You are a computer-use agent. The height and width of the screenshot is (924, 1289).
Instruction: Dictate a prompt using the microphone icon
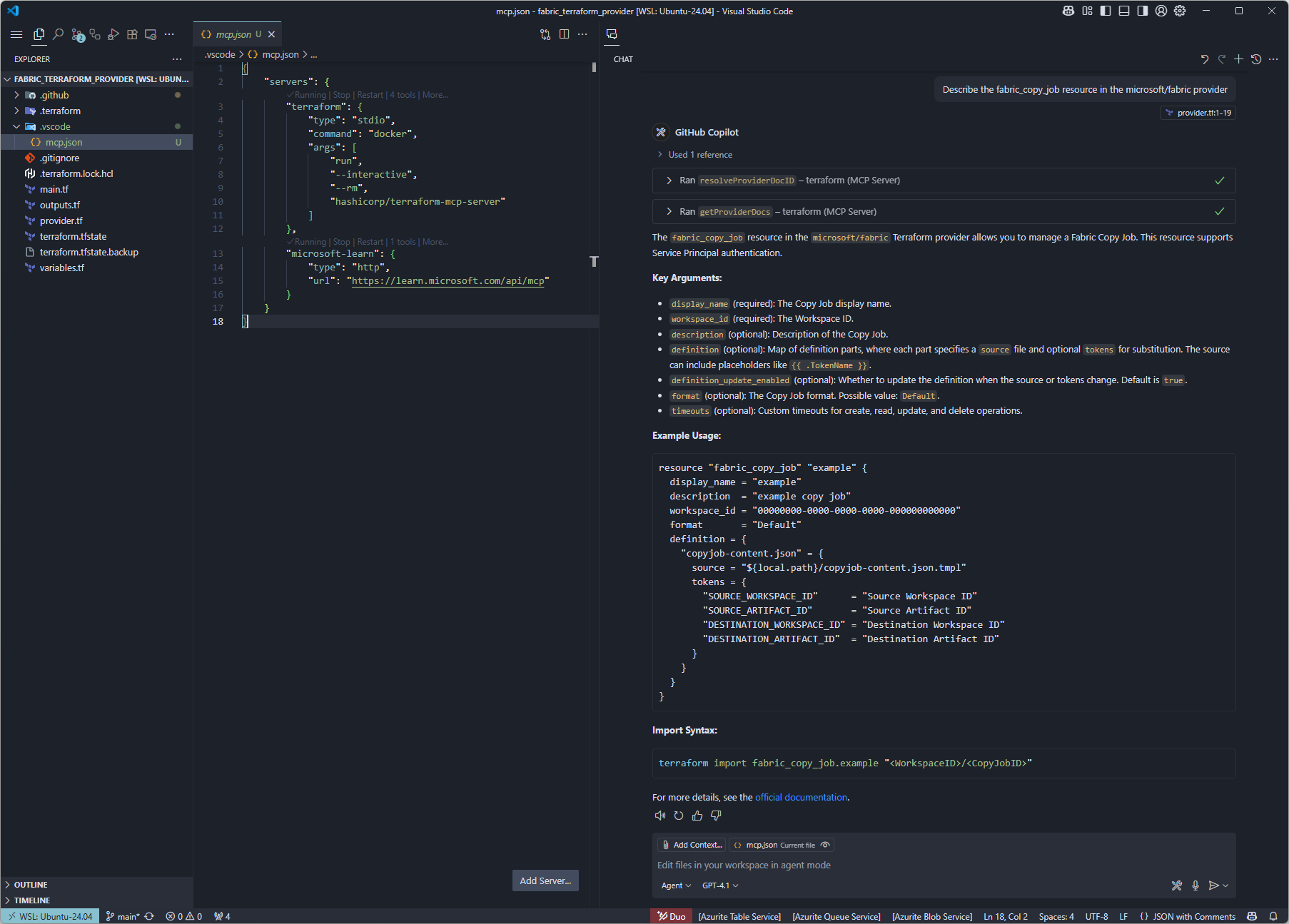coord(1196,885)
